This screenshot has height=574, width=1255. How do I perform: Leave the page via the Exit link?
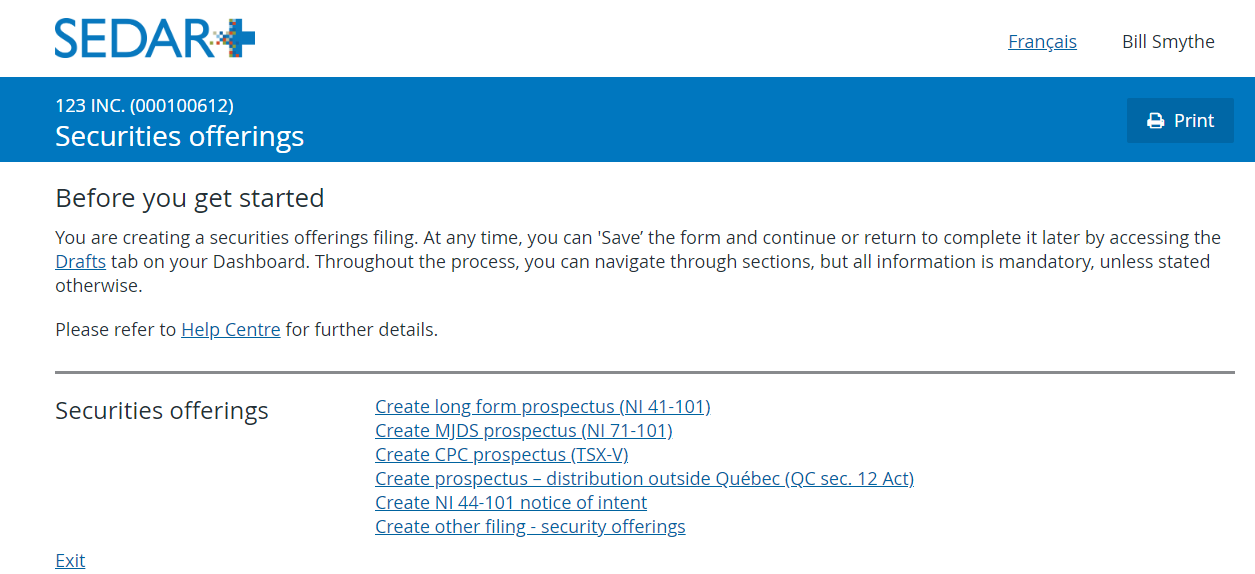pyautogui.click(x=70, y=561)
